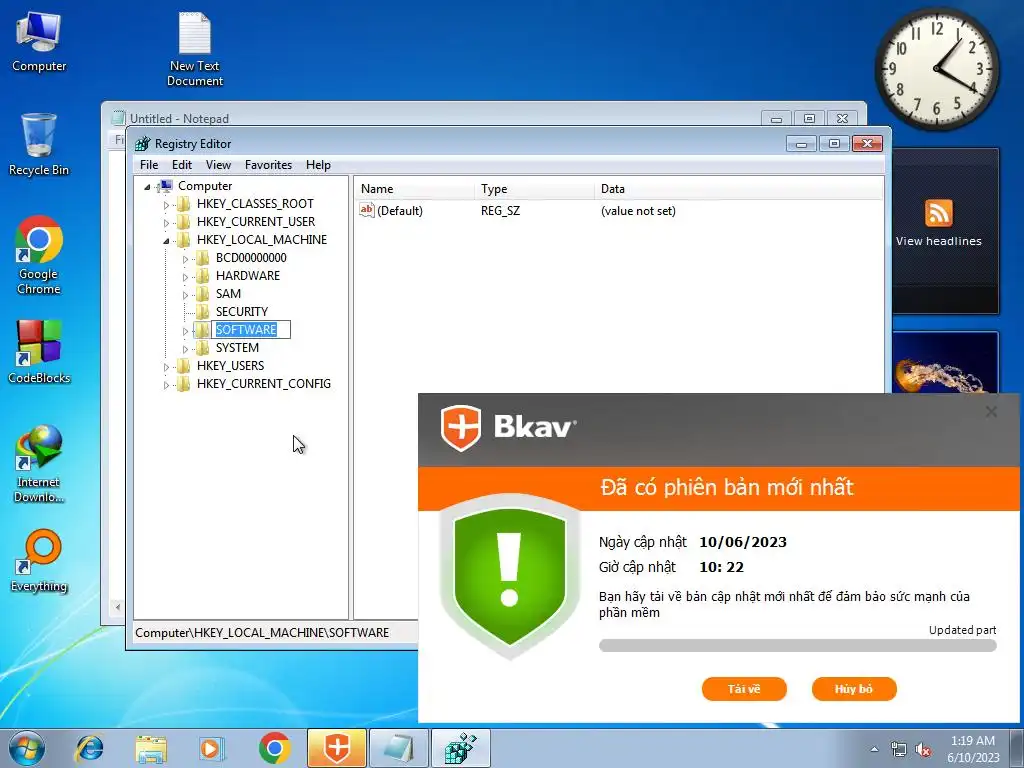The width and height of the screenshot is (1024, 768).
Task: Expand HKEY_USERS node
Action: pos(166,366)
